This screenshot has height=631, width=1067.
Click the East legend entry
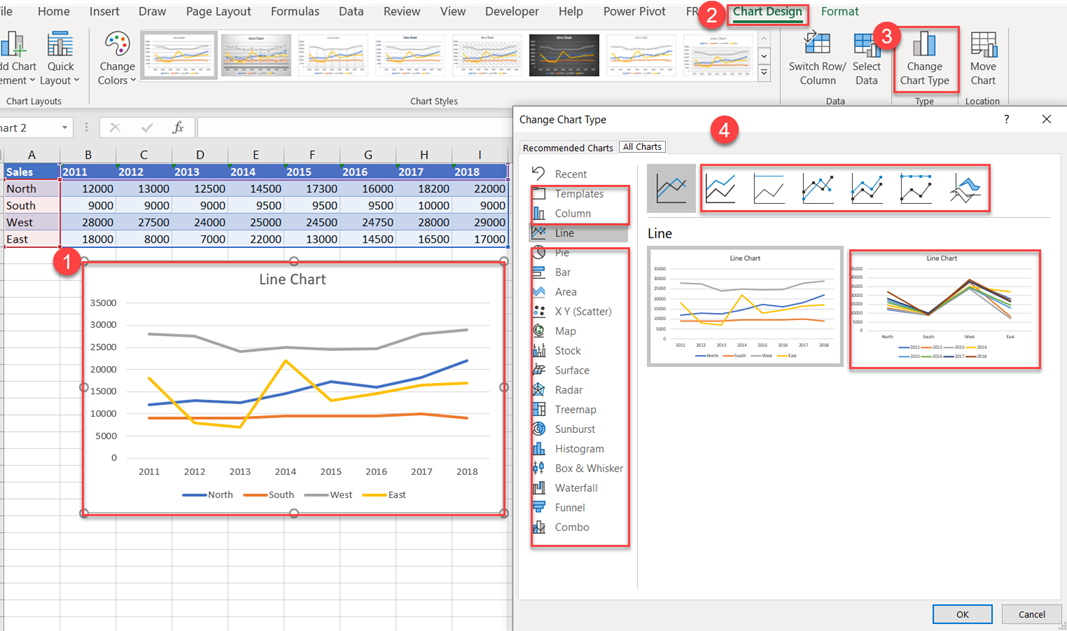coord(384,495)
